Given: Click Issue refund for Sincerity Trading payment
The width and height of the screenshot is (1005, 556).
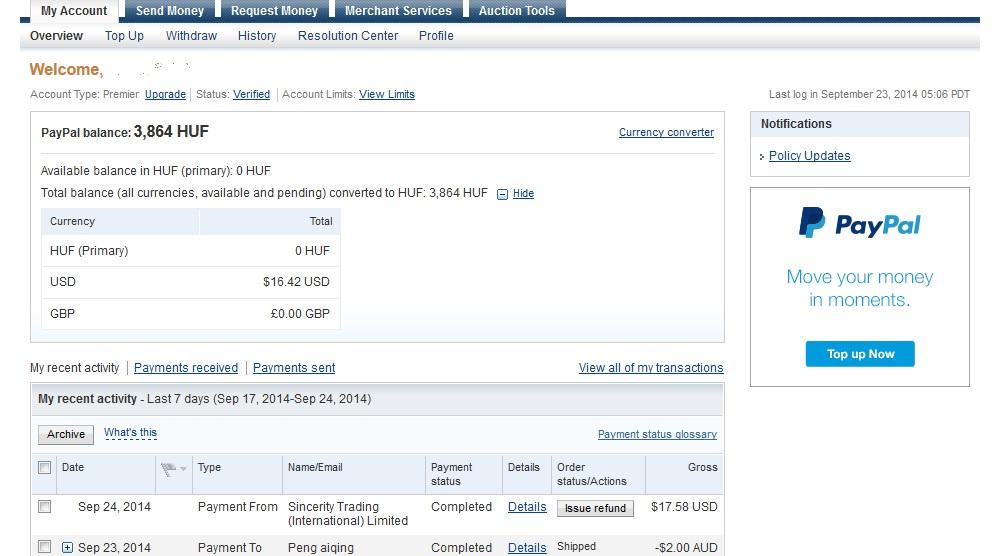Looking at the screenshot, I should (595, 508).
